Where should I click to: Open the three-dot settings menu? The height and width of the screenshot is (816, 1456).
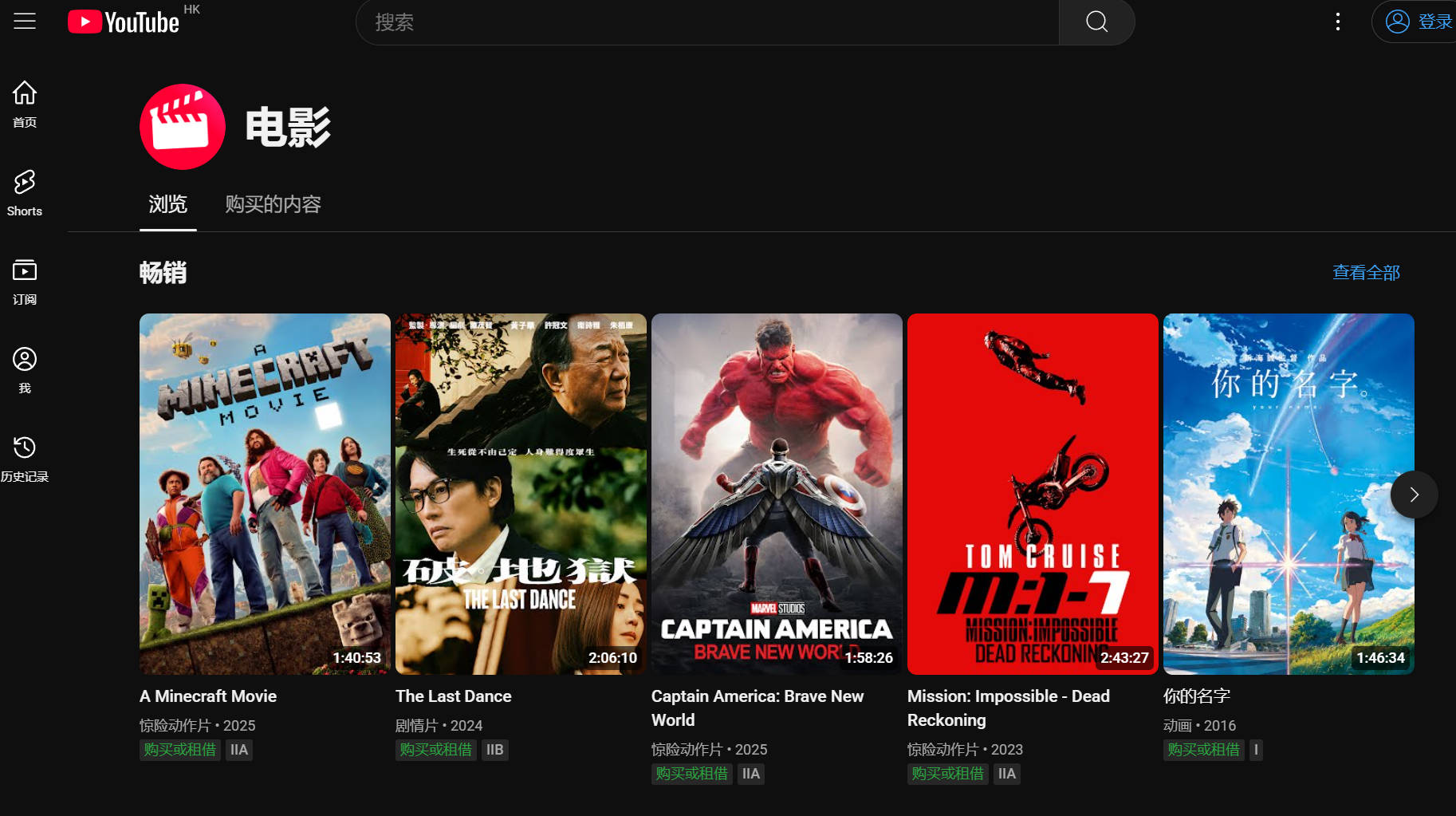click(x=1337, y=22)
